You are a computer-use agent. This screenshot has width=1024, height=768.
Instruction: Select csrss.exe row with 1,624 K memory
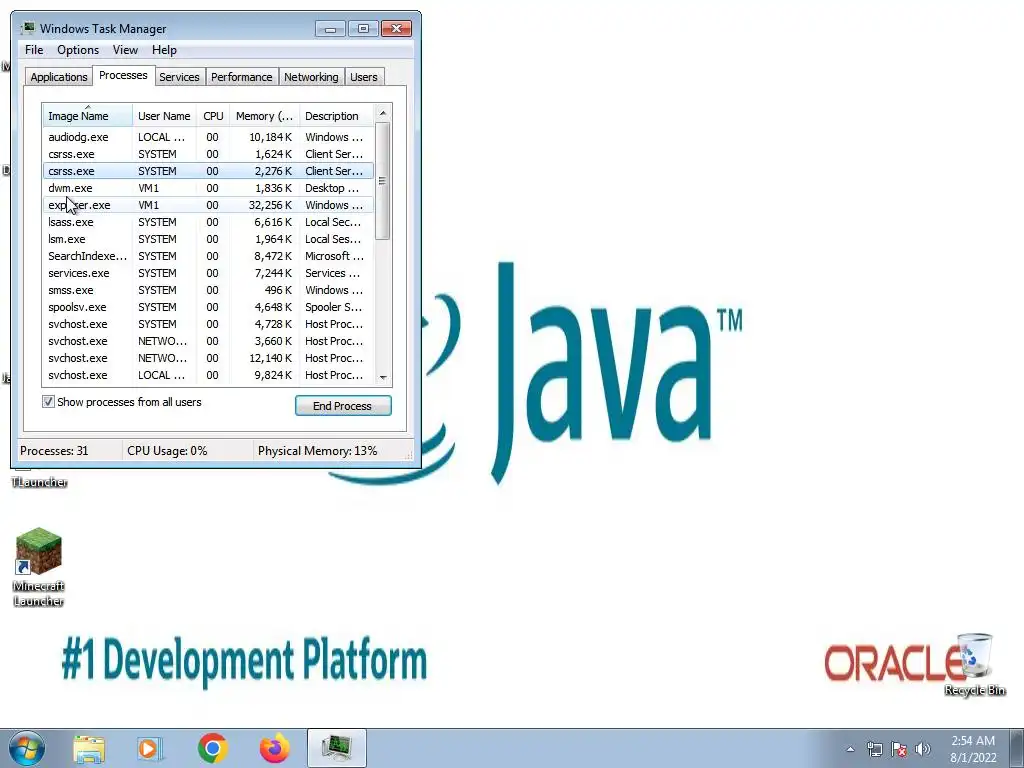208,154
